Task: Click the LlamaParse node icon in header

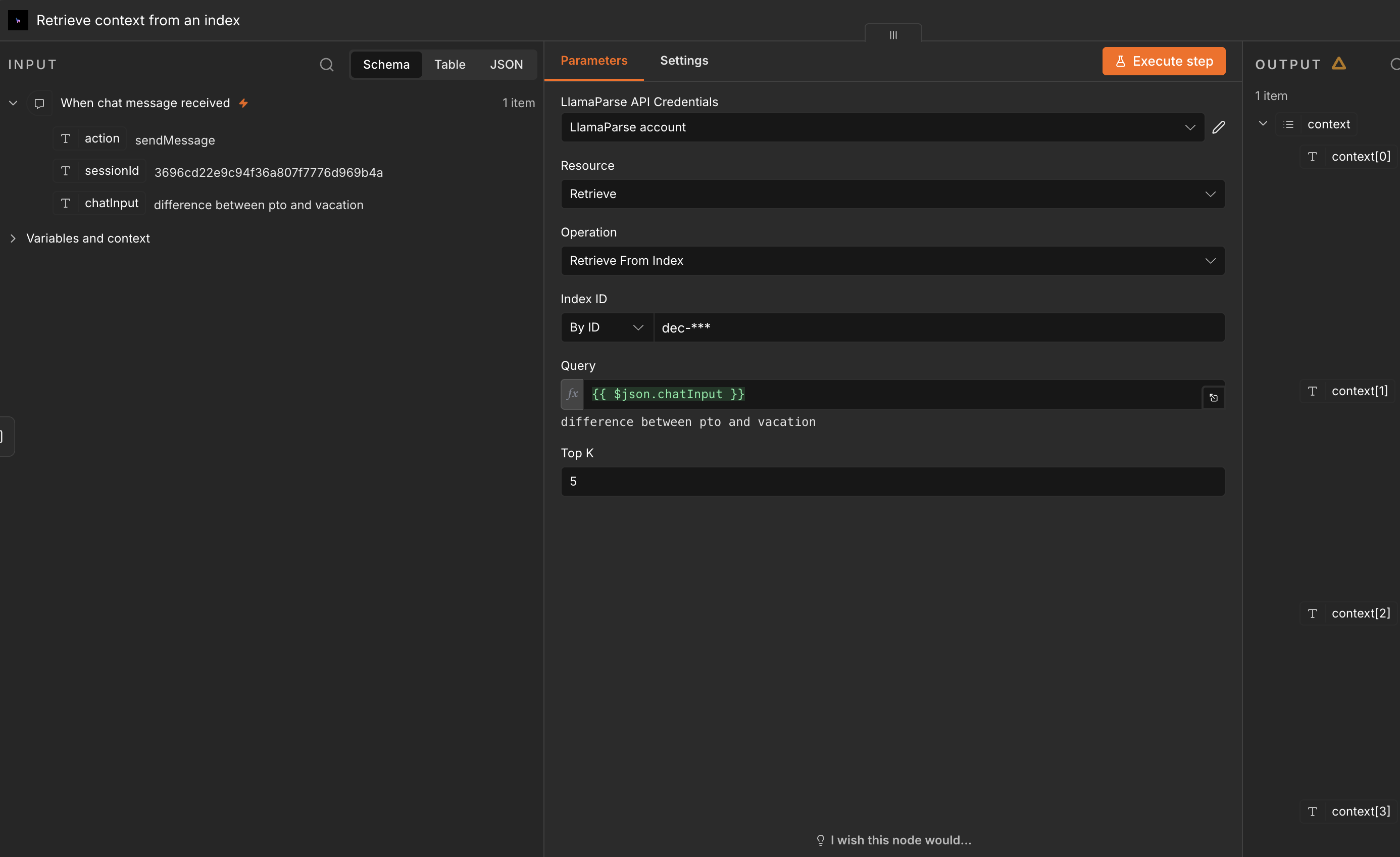Action: pos(18,20)
